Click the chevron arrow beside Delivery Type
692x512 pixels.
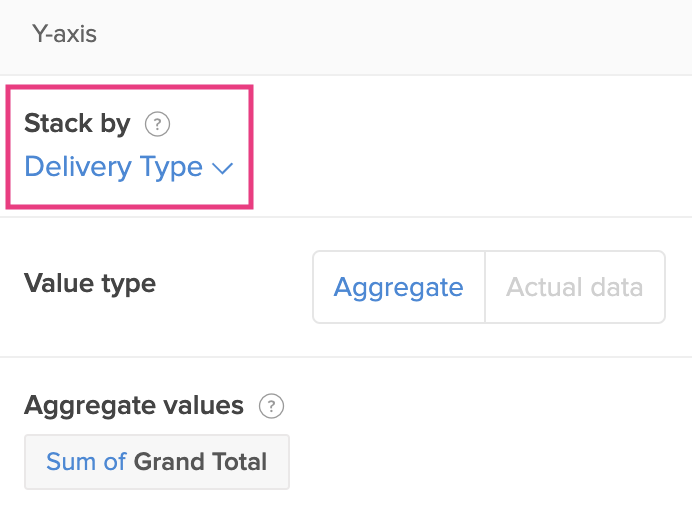click(222, 168)
